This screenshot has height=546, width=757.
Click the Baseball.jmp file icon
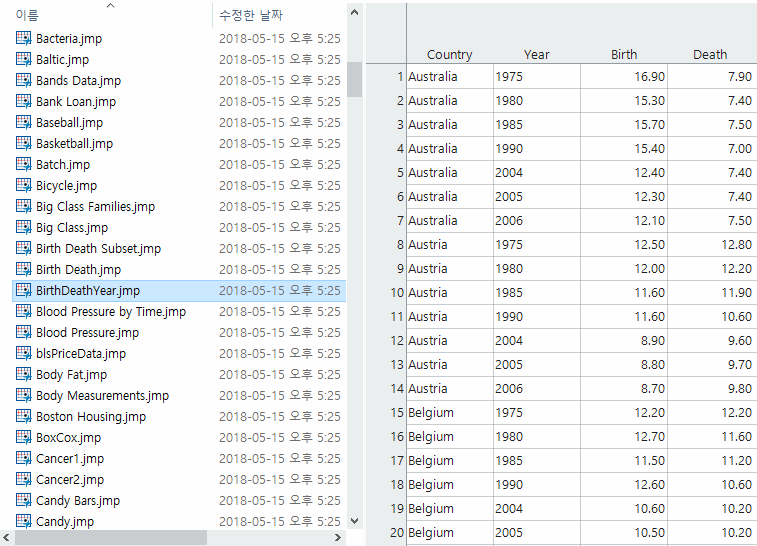pyautogui.click(x=24, y=122)
